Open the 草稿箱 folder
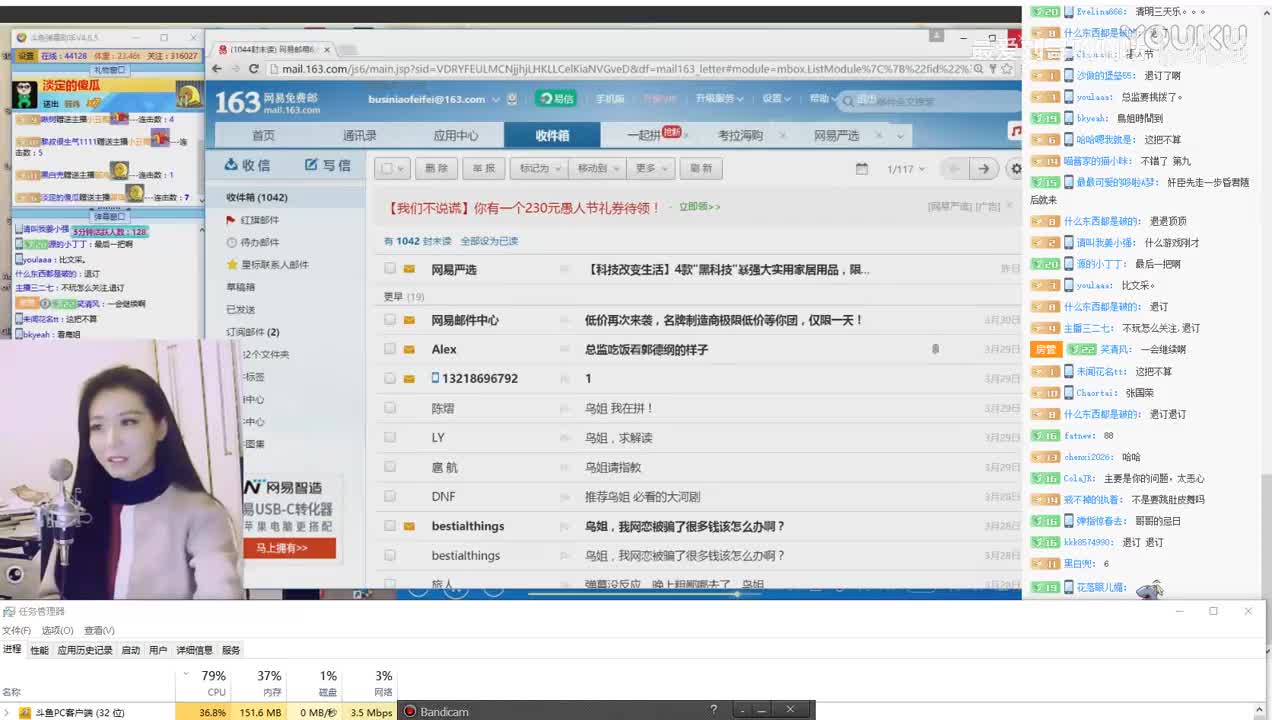The image size is (1272, 720). click(x=240, y=287)
